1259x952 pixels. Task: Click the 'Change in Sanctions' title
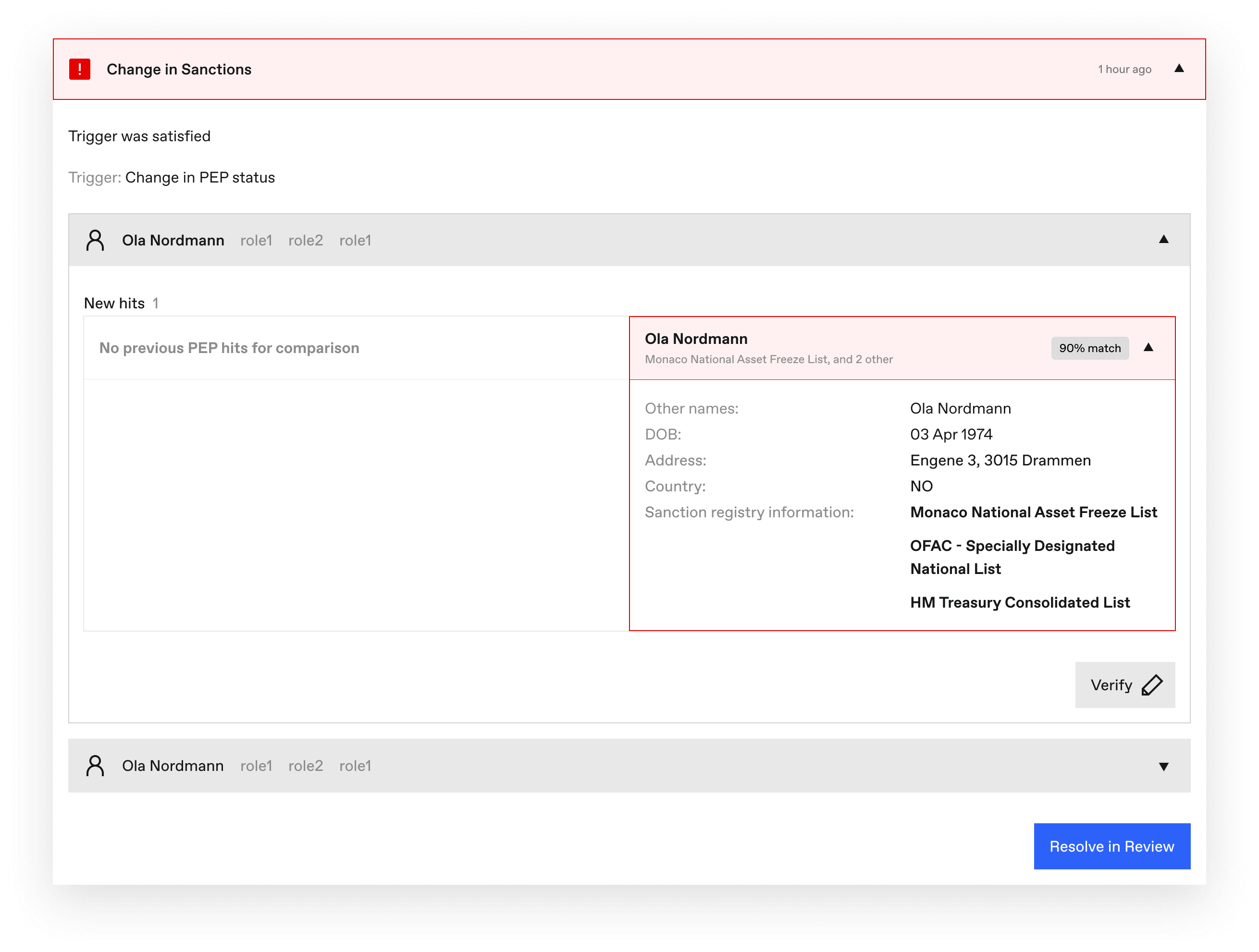tap(179, 70)
